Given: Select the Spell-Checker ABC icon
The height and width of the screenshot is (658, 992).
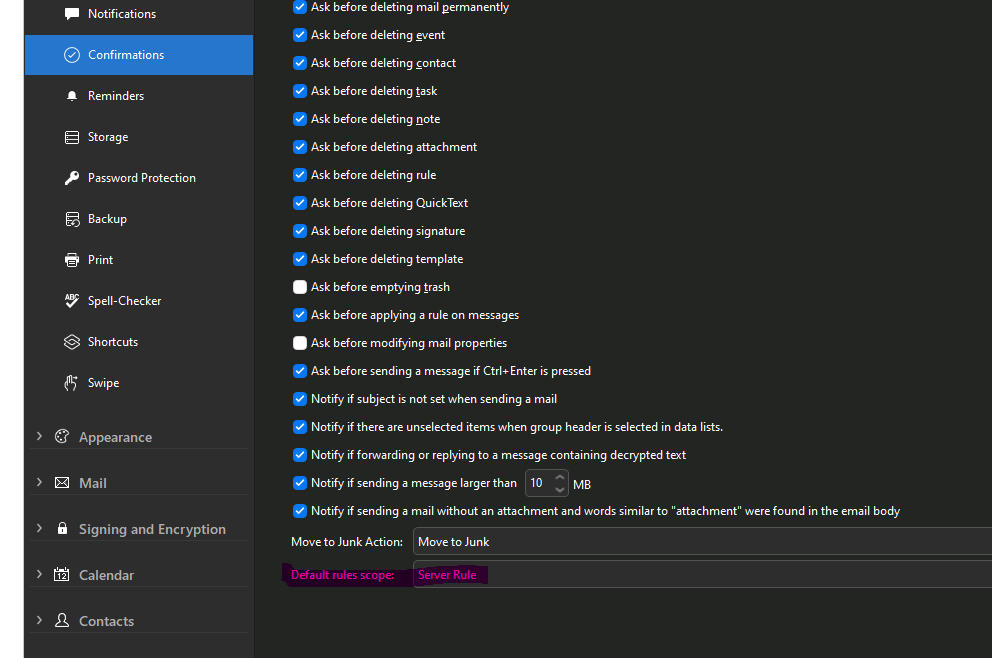Looking at the screenshot, I should [72, 301].
